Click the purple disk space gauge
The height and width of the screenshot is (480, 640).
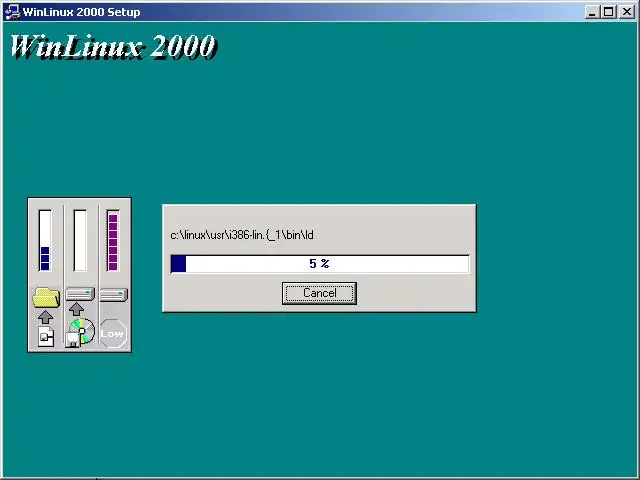coord(113,240)
